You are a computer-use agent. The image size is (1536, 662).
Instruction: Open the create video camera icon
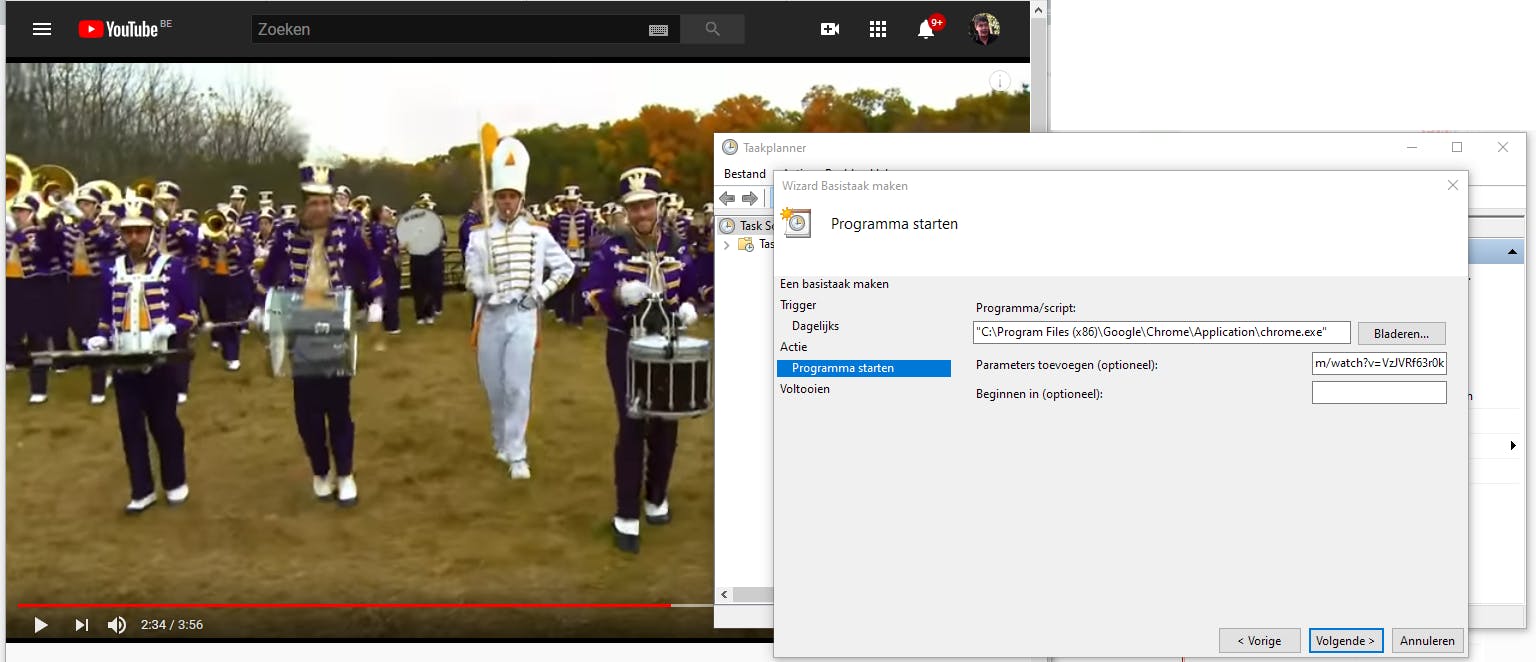tap(829, 29)
